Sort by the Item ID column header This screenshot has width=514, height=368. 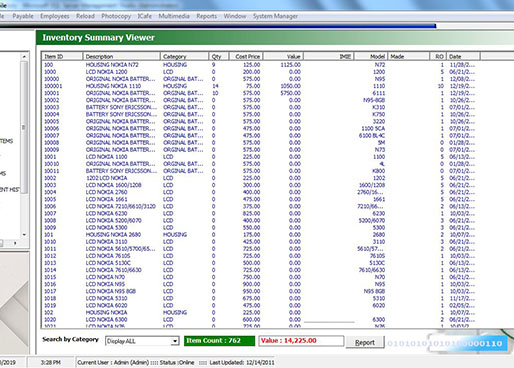62,56
